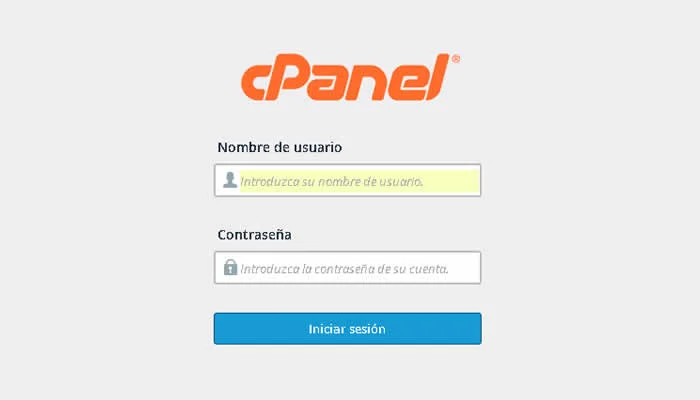The height and width of the screenshot is (400, 700).
Task: Log in with the blue Iniciar sesión button
Action: [348, 329]
